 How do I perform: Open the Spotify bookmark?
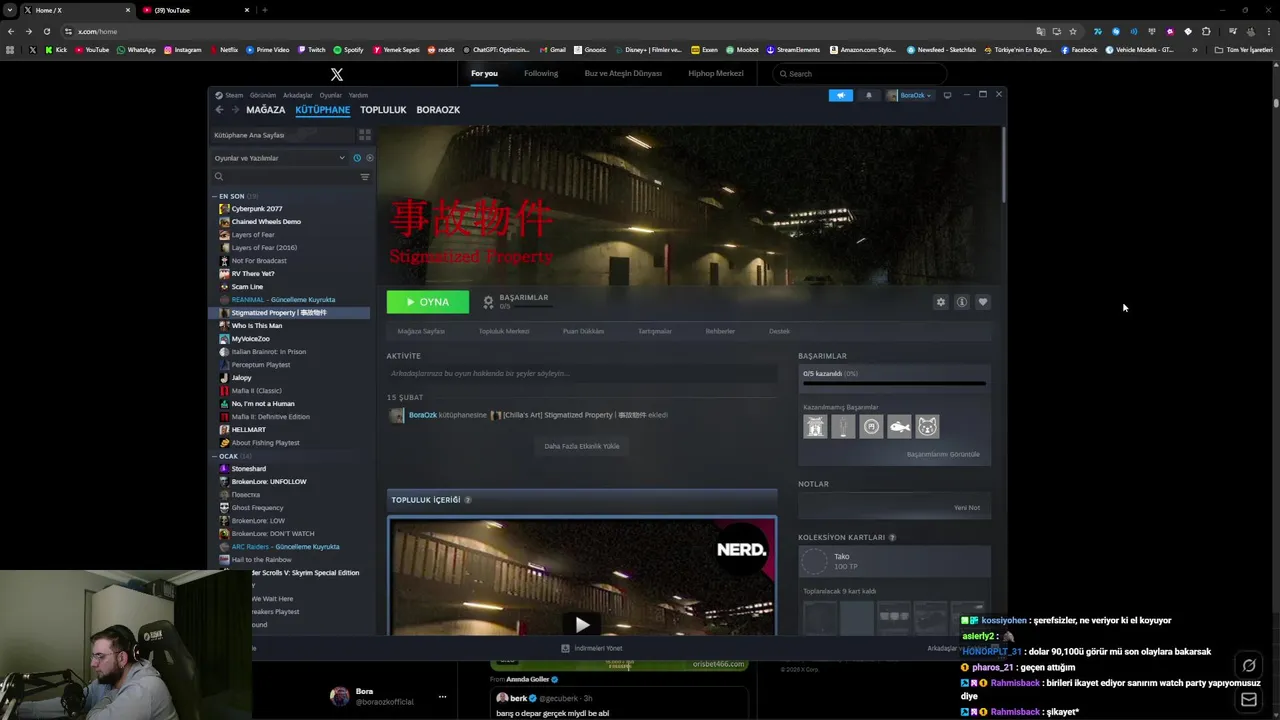click(348, 49)
